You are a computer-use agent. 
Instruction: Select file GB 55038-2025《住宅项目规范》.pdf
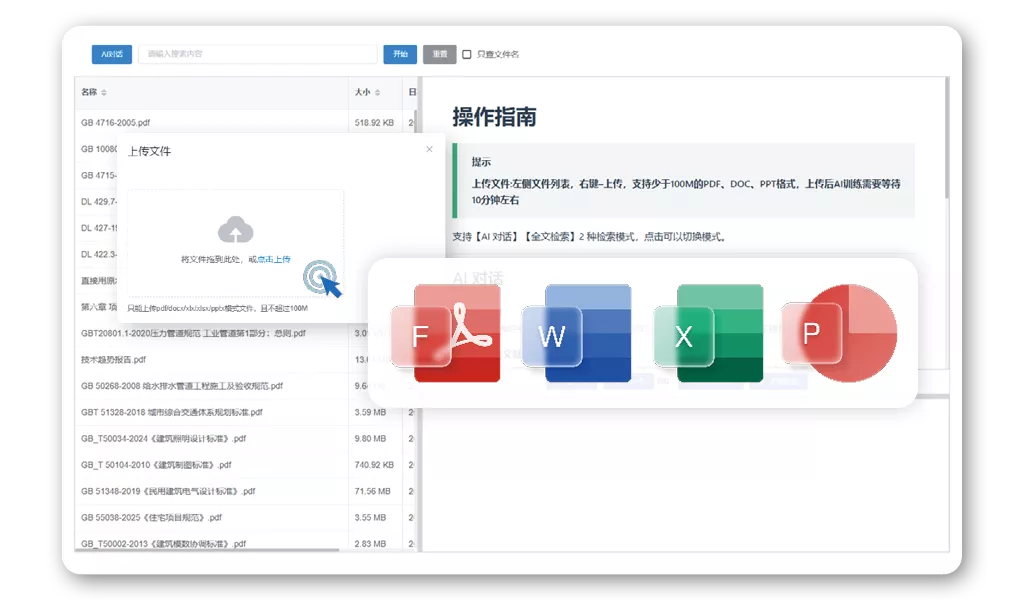coord(152,518)
